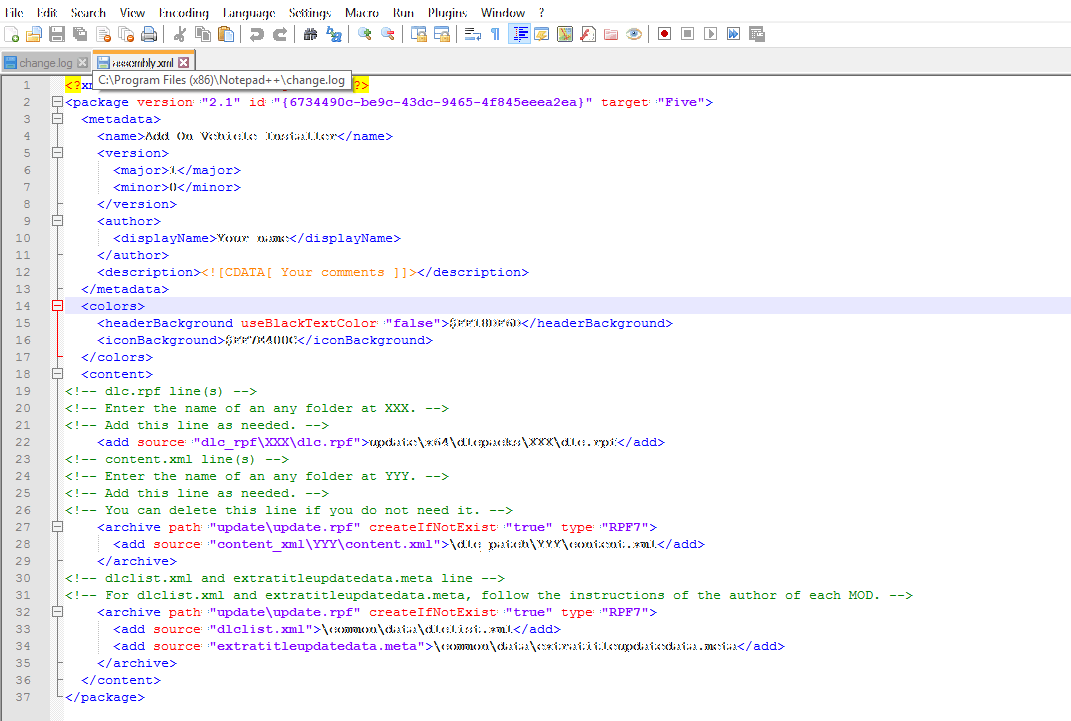Toggle word wrap in the toolbar

coord(472,34)
